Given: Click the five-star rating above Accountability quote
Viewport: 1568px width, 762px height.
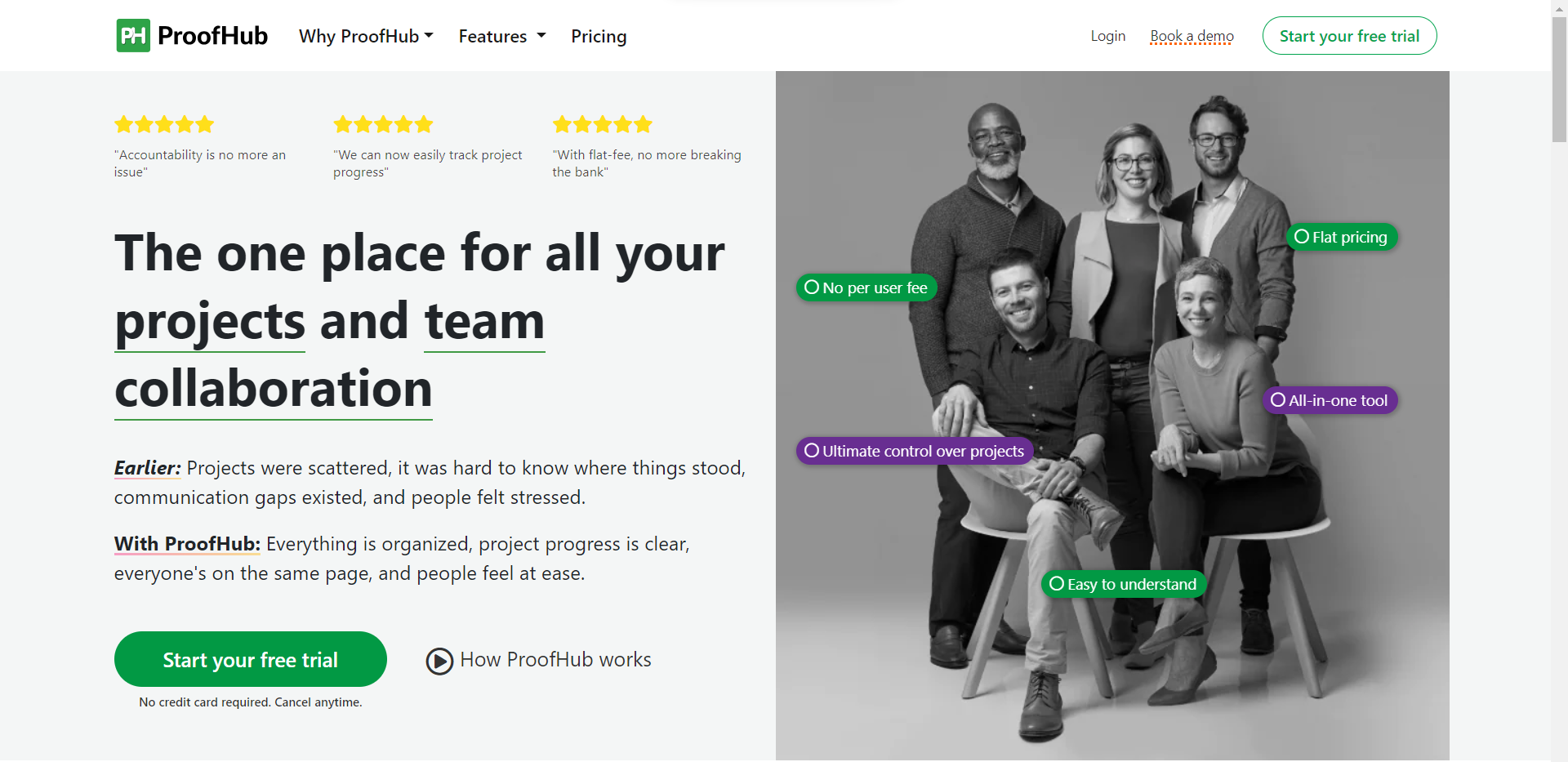Looking at the screenshot, I should point(163,124).
